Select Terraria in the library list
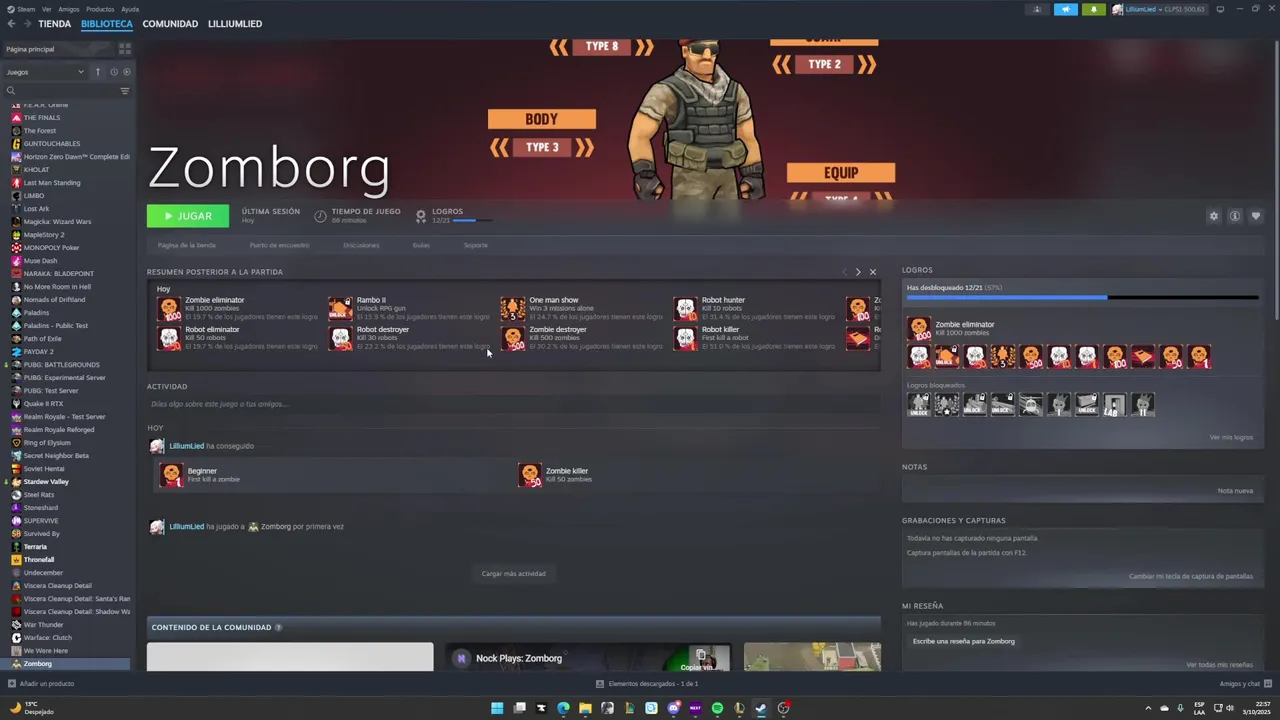The image size is (1280, 720). click(x=35, y=547)
